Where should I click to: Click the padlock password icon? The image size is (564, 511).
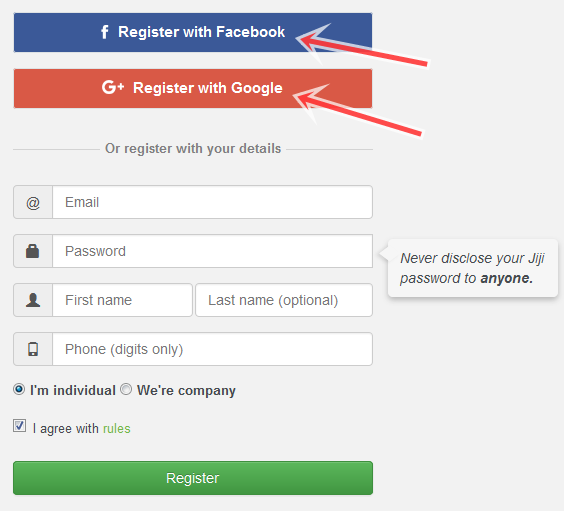(x=32, y=251)
